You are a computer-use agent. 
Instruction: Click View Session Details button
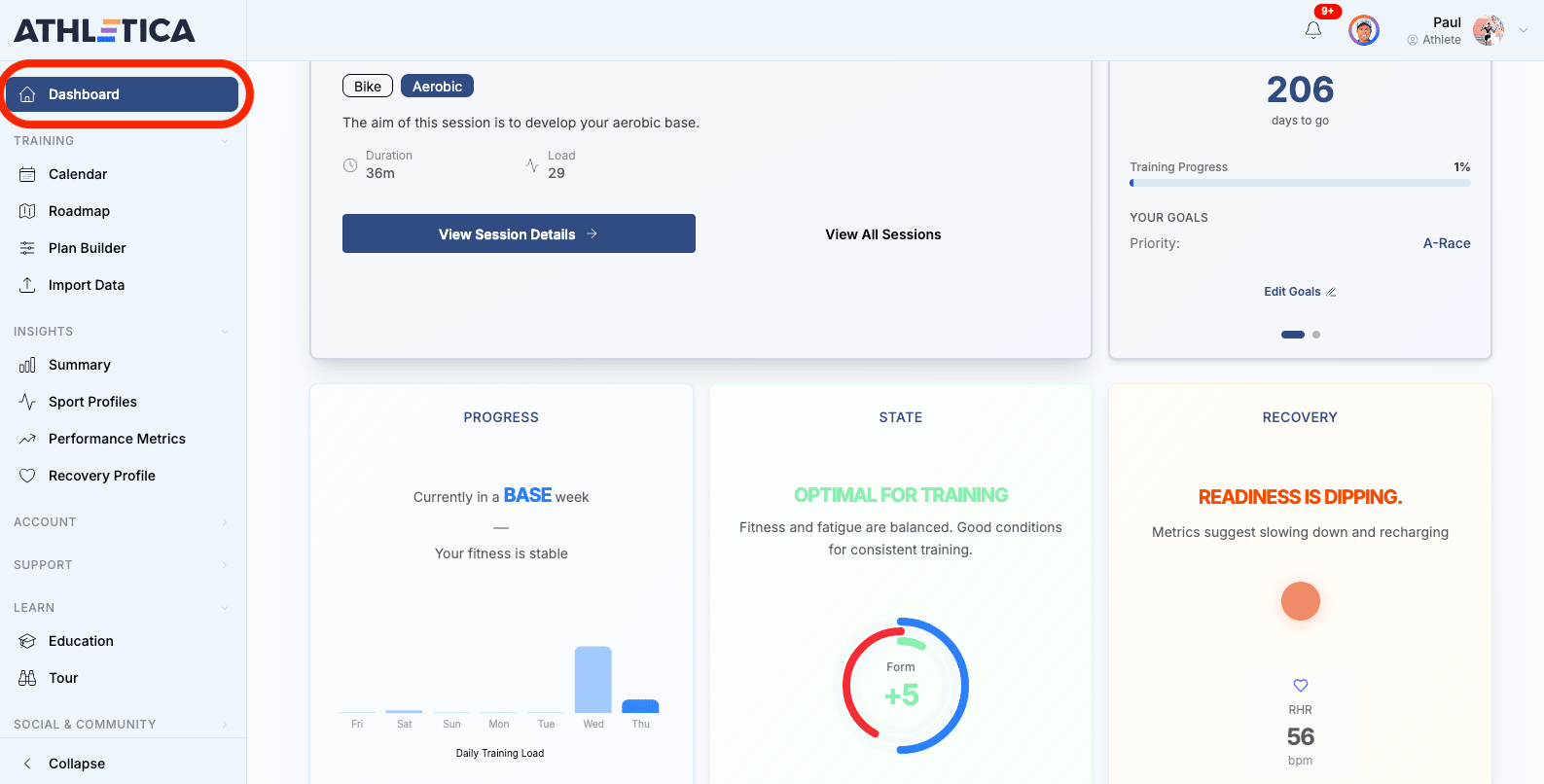coord(519,234)
